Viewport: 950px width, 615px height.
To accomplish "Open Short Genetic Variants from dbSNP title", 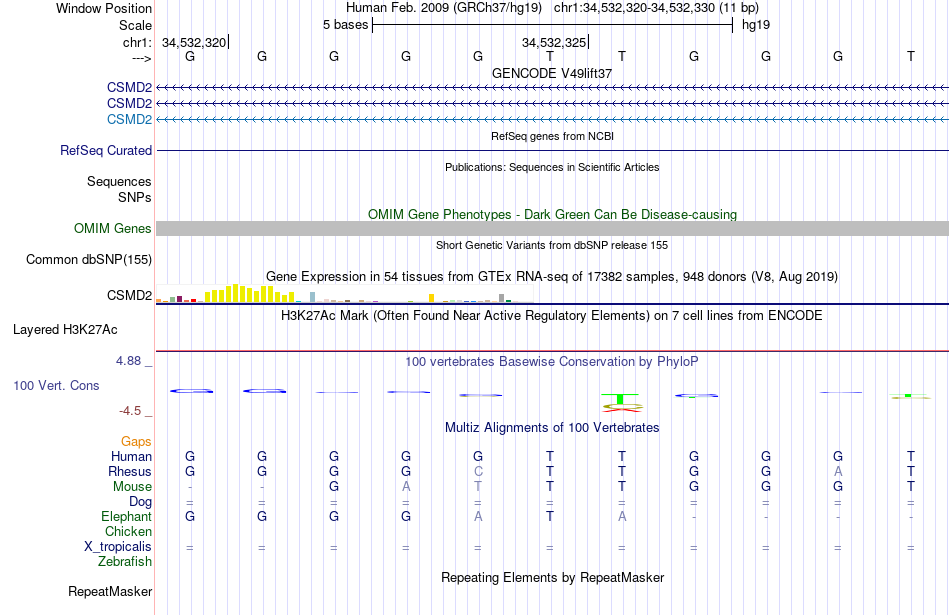I will (x=552, y=245).
